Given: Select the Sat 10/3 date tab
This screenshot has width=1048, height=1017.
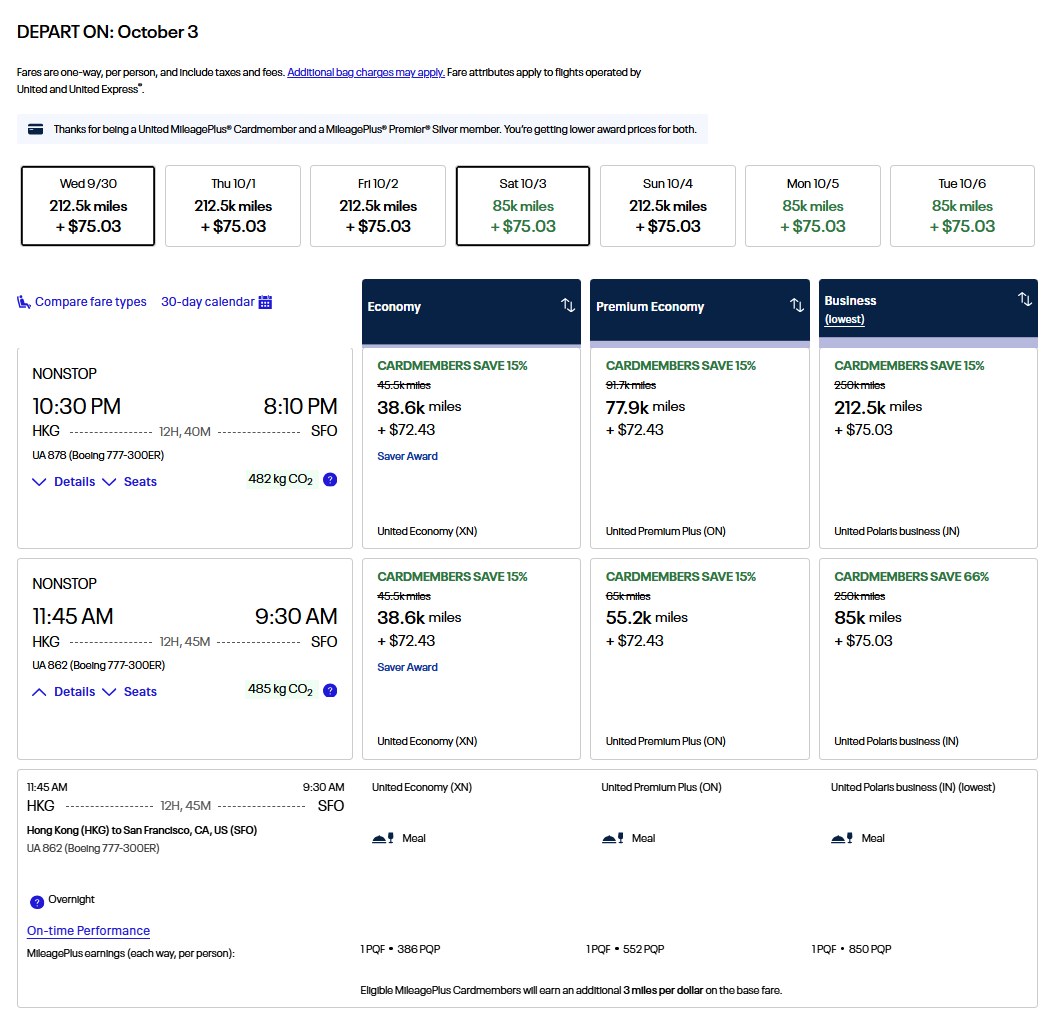Looking at the screenshot, I should (x=523, y=206).
